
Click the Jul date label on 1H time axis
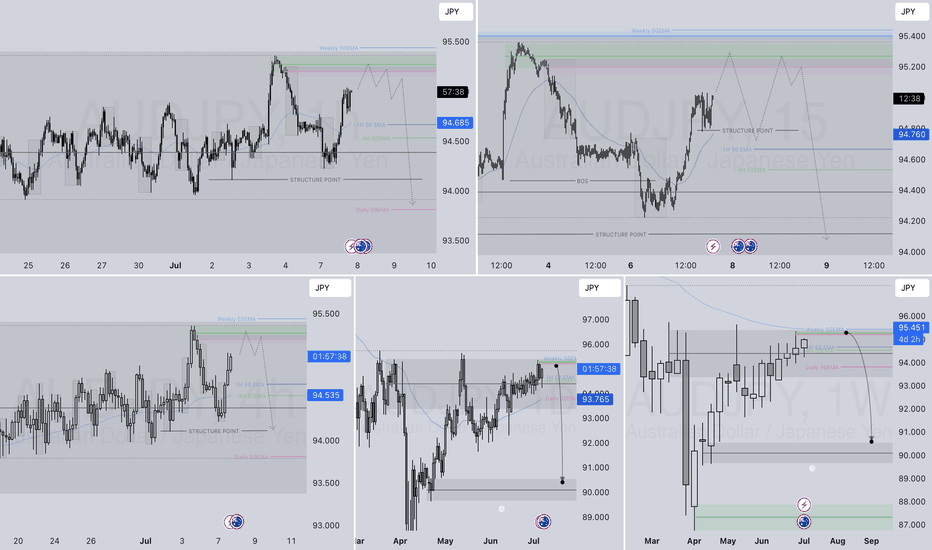click(x=175, y=266)
